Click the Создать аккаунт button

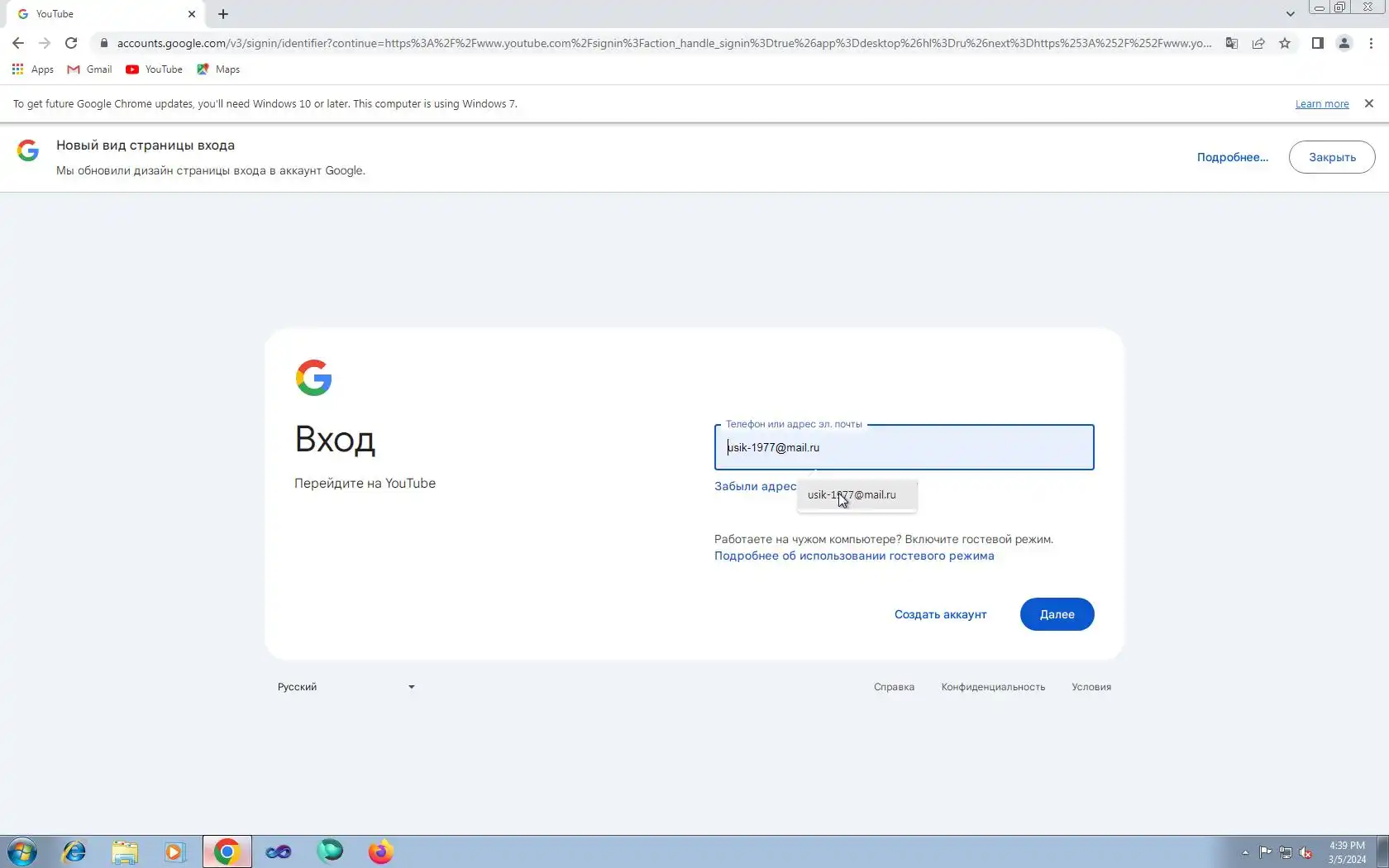click(x=940, y=614)
